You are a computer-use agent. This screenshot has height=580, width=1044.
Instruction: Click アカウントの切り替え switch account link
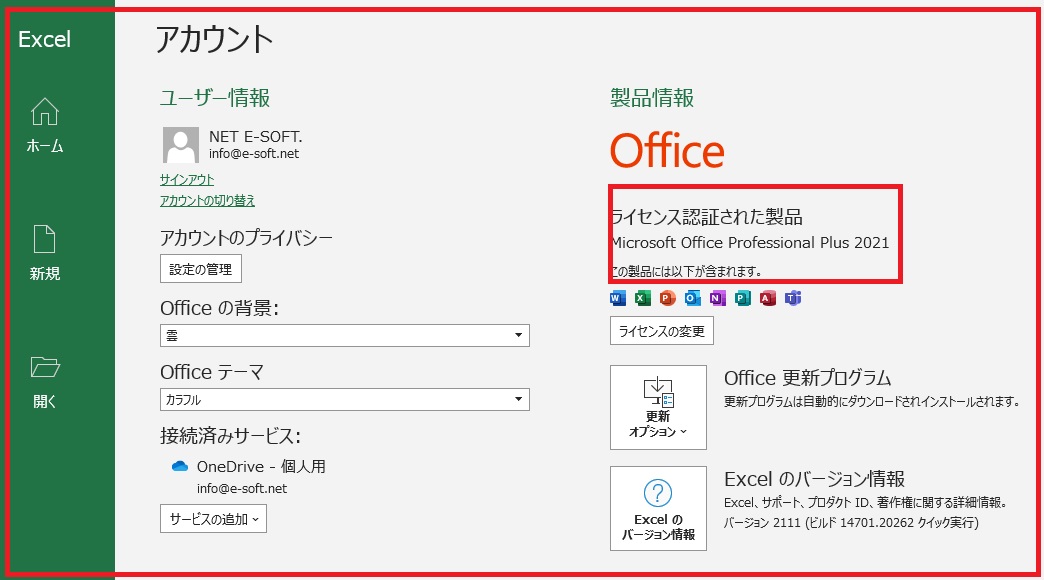(208, 200)
